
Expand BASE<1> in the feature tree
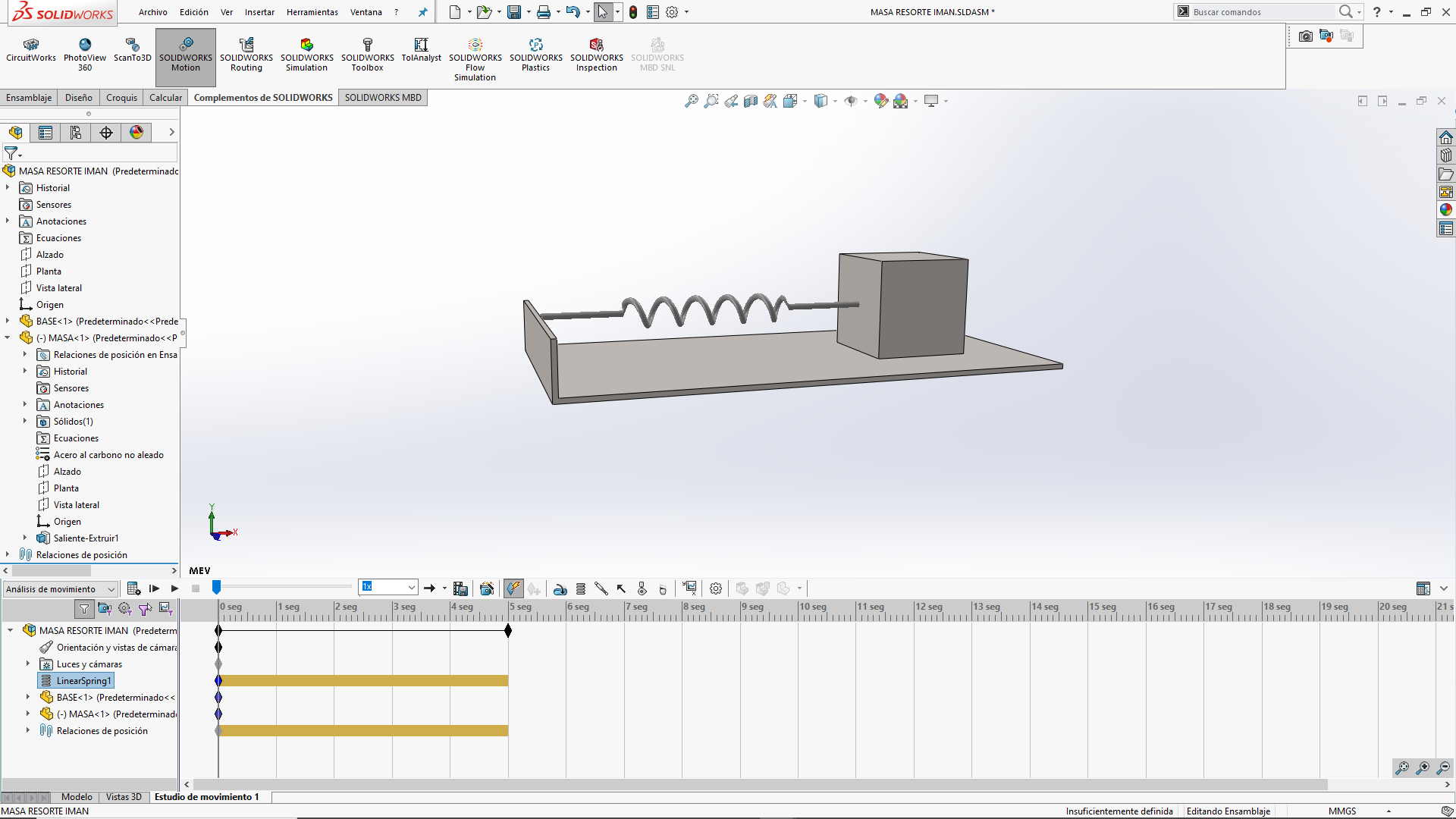pyautogui.click(x=8, y=322)
